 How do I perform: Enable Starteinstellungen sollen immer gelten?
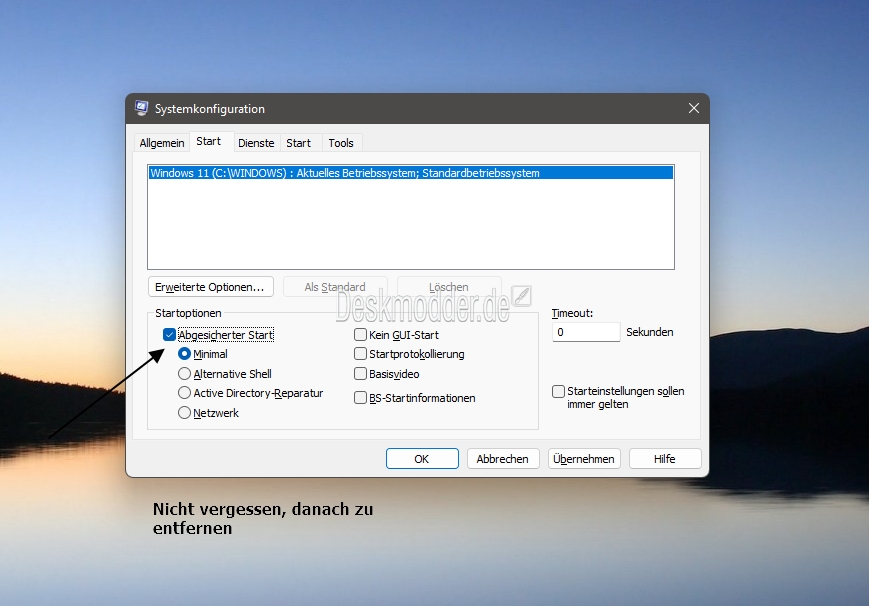tap(558, 391)
